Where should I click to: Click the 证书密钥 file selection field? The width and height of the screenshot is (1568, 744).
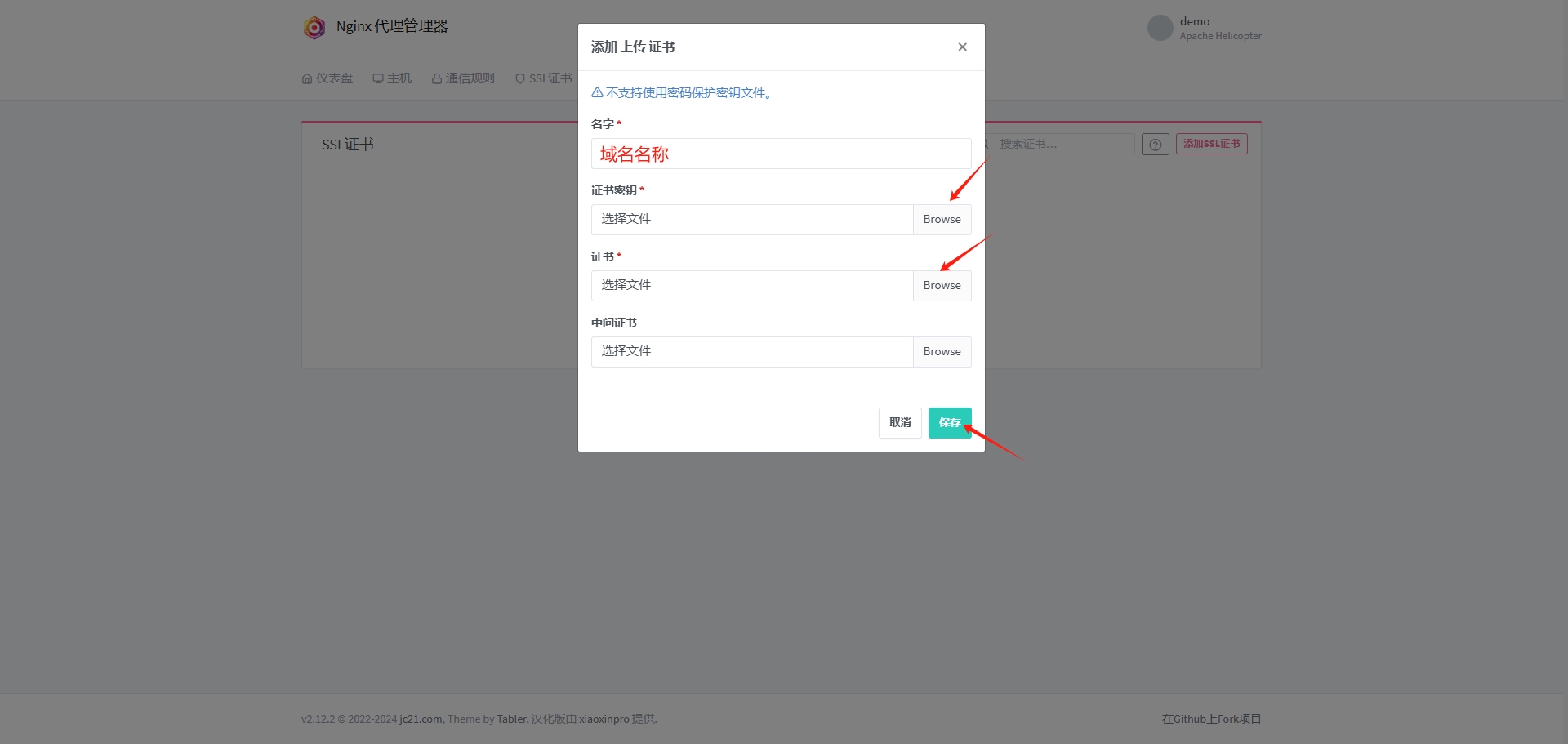point(752,219)
